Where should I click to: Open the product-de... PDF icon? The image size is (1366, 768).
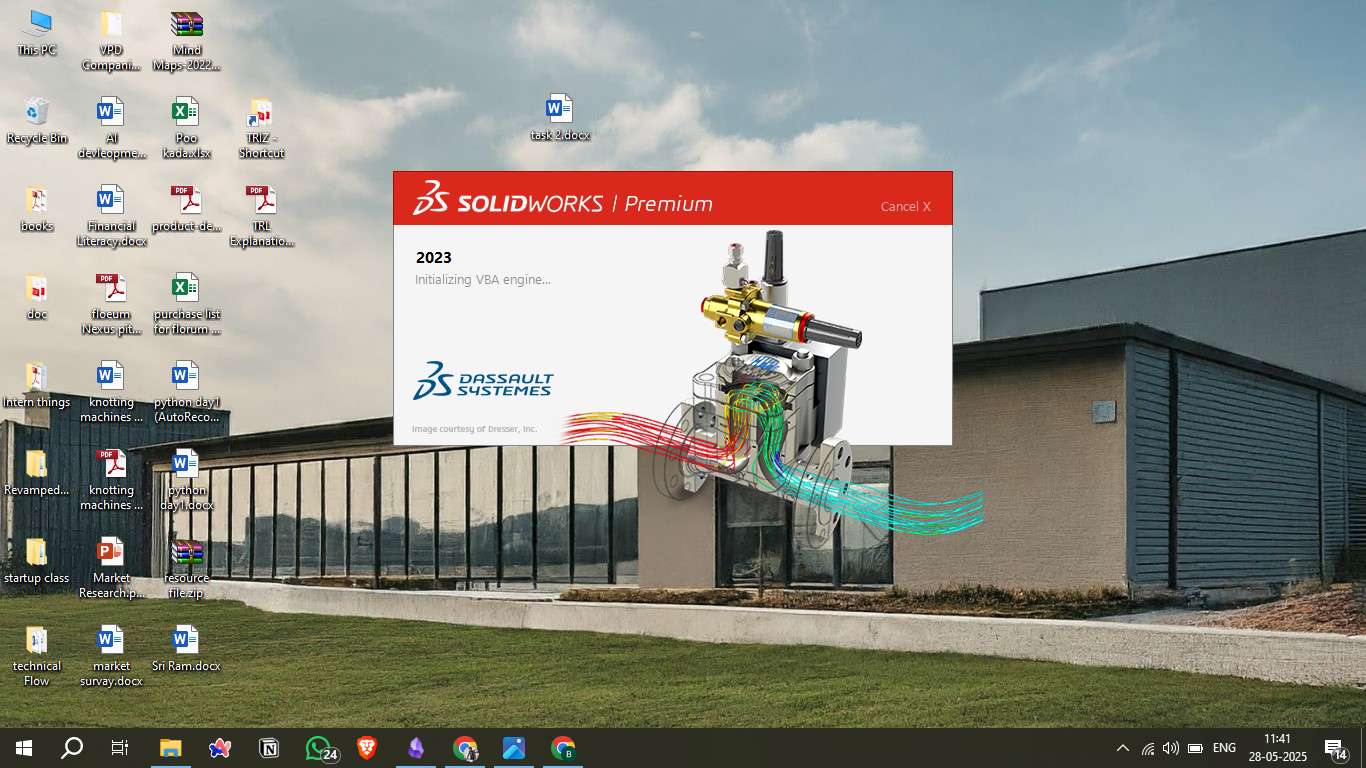tap(187, 209)
